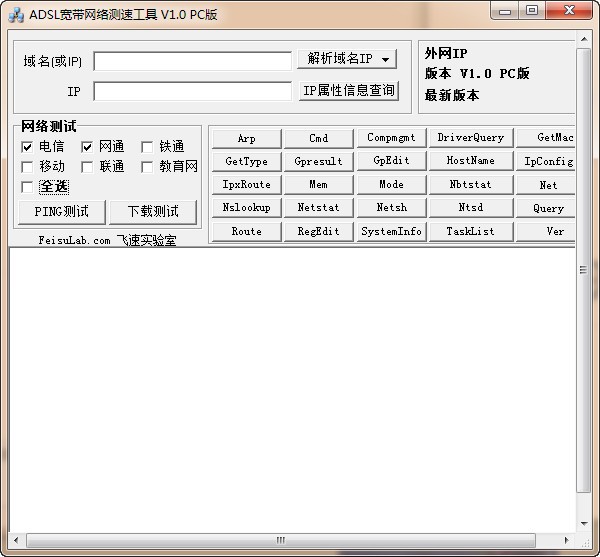Open FeisuLab.com 飞速实验室 link
Image resolution: width=600 pixels, height=557 pixels.
[x=107, y=241]
